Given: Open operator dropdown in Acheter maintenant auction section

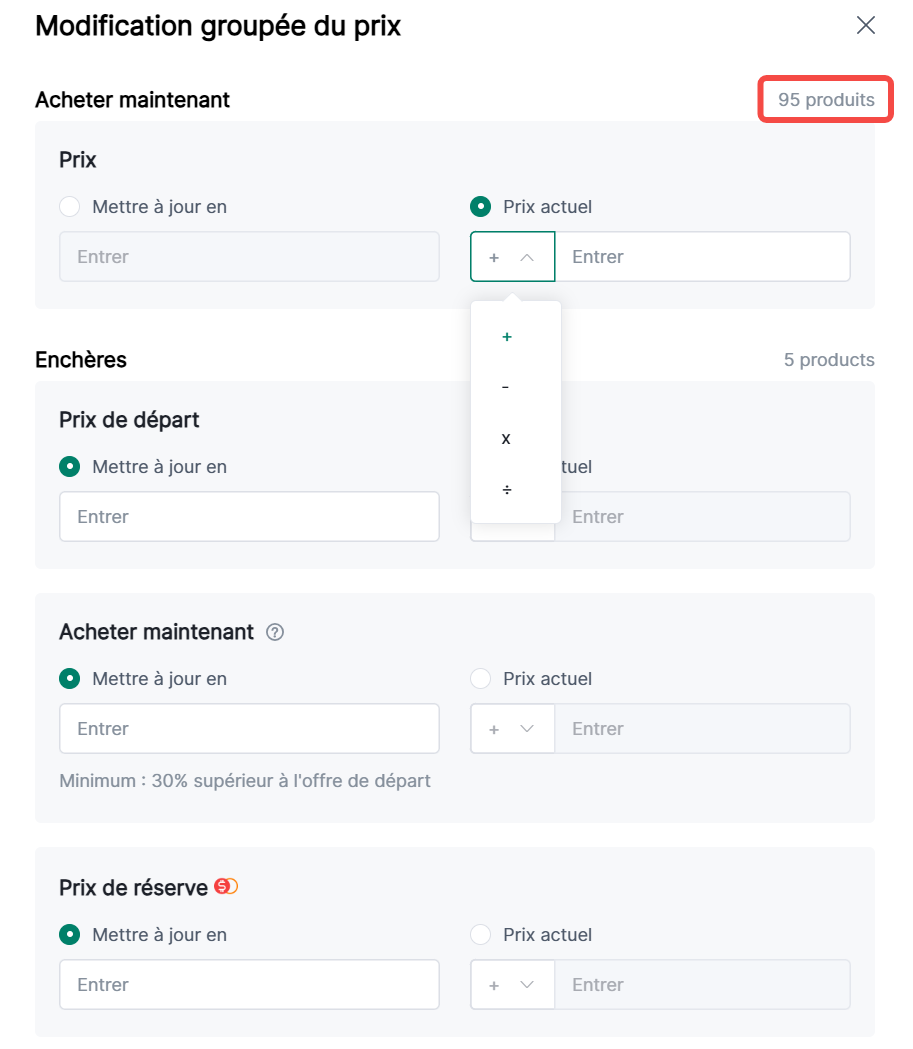Looking at the screenshot, I should [x=512, y=729].
